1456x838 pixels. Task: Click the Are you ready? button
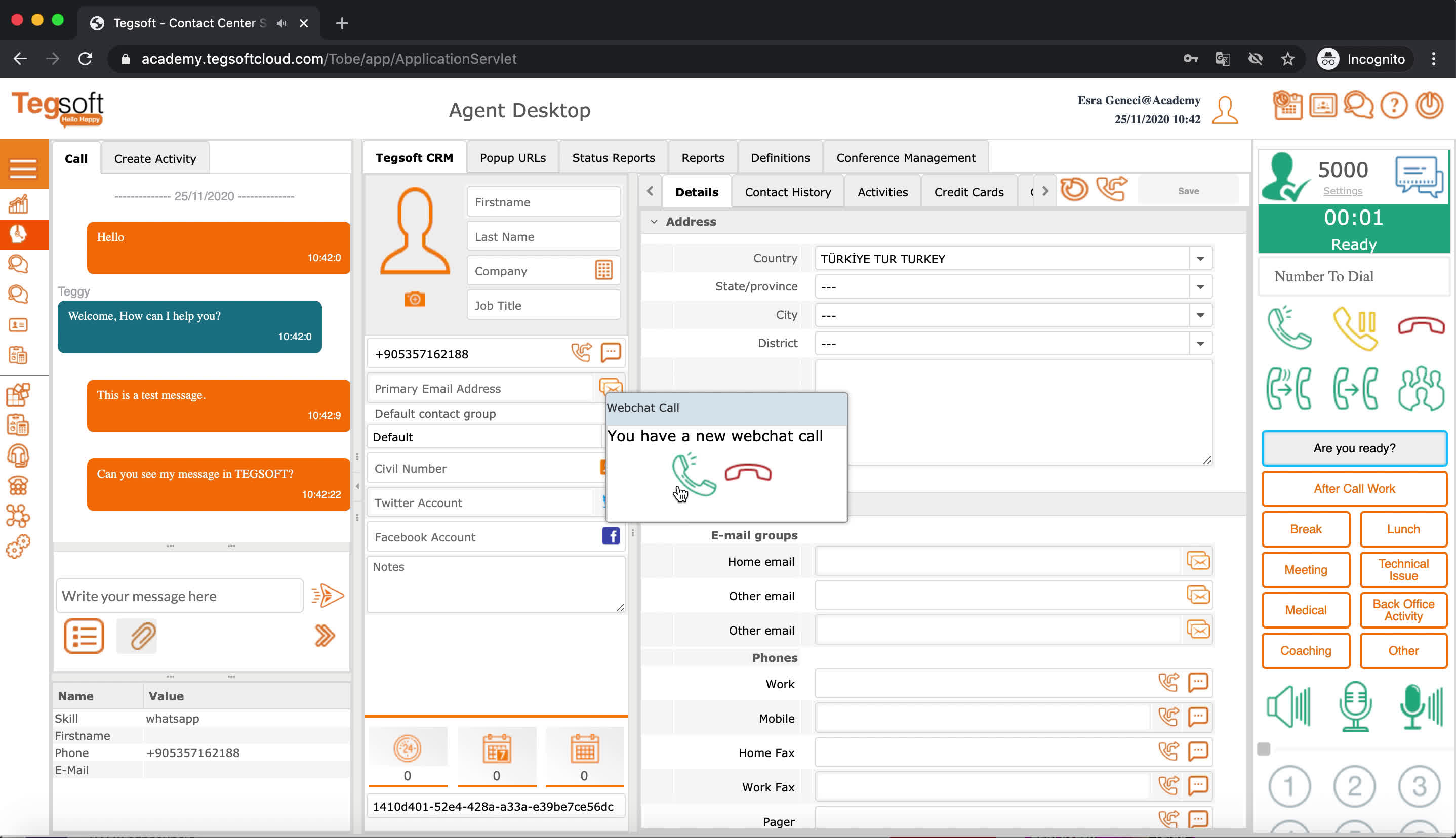(1354, 448)
